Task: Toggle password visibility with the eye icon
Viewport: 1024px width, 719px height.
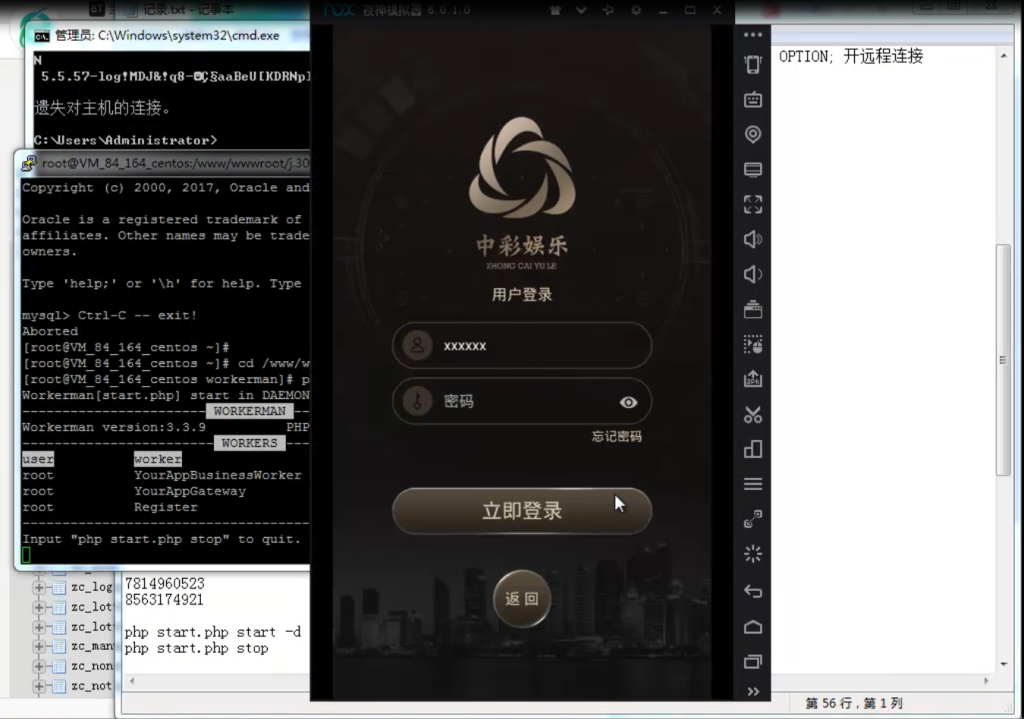Action: coord(628,402)
